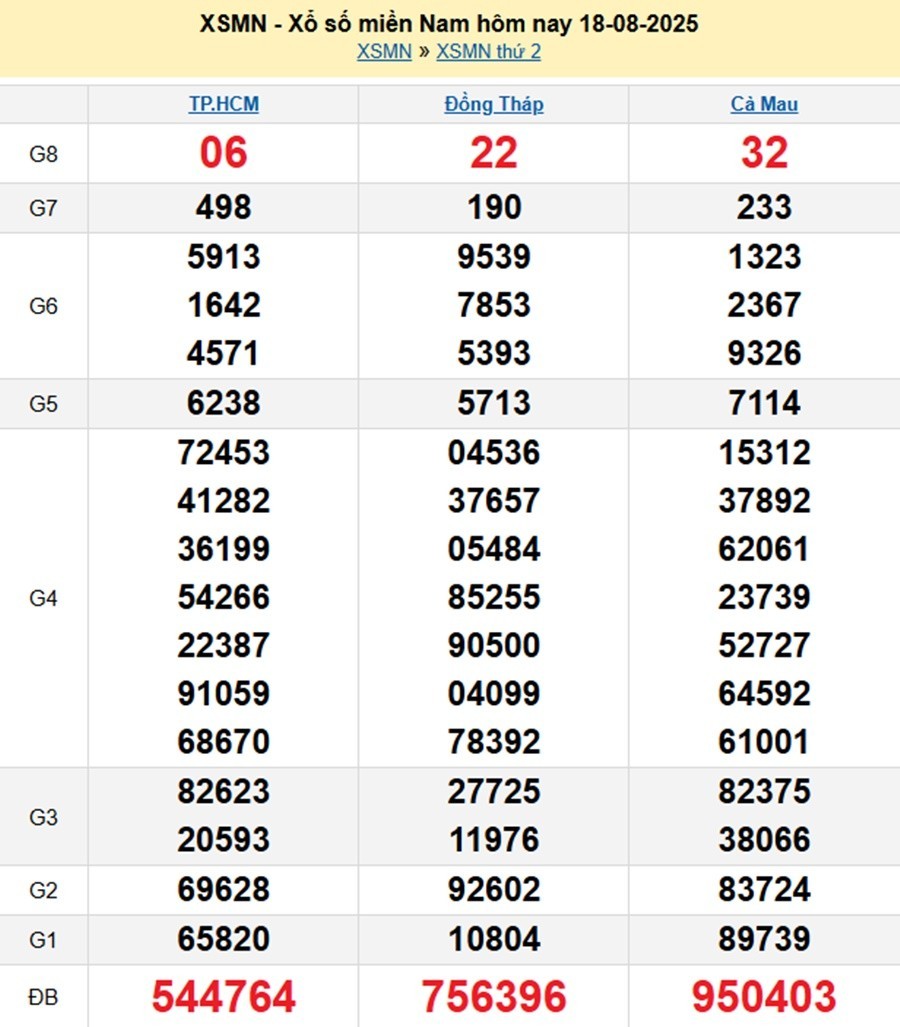The height and width of the screenshot is (1027, 900).
Task: Open the Đồng Tháp province link
Action: coord(494,104)
